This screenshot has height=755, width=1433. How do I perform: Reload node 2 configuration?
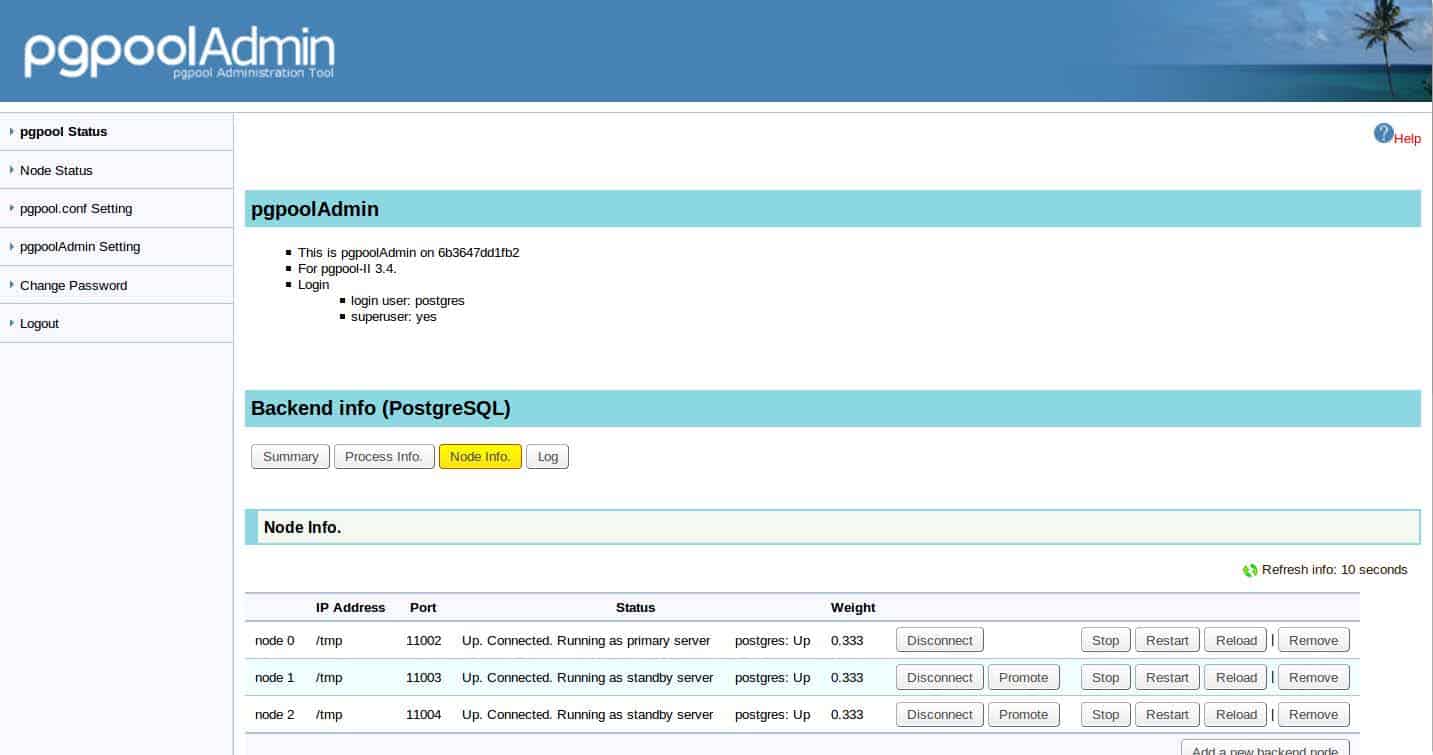[1236, 714]
